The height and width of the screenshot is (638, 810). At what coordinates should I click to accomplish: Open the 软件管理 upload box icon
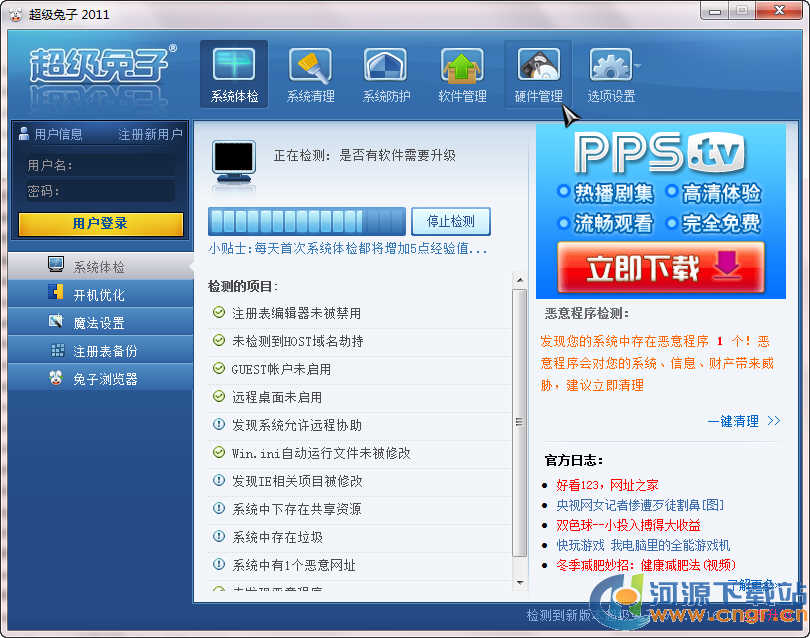[x=462, y=74]
